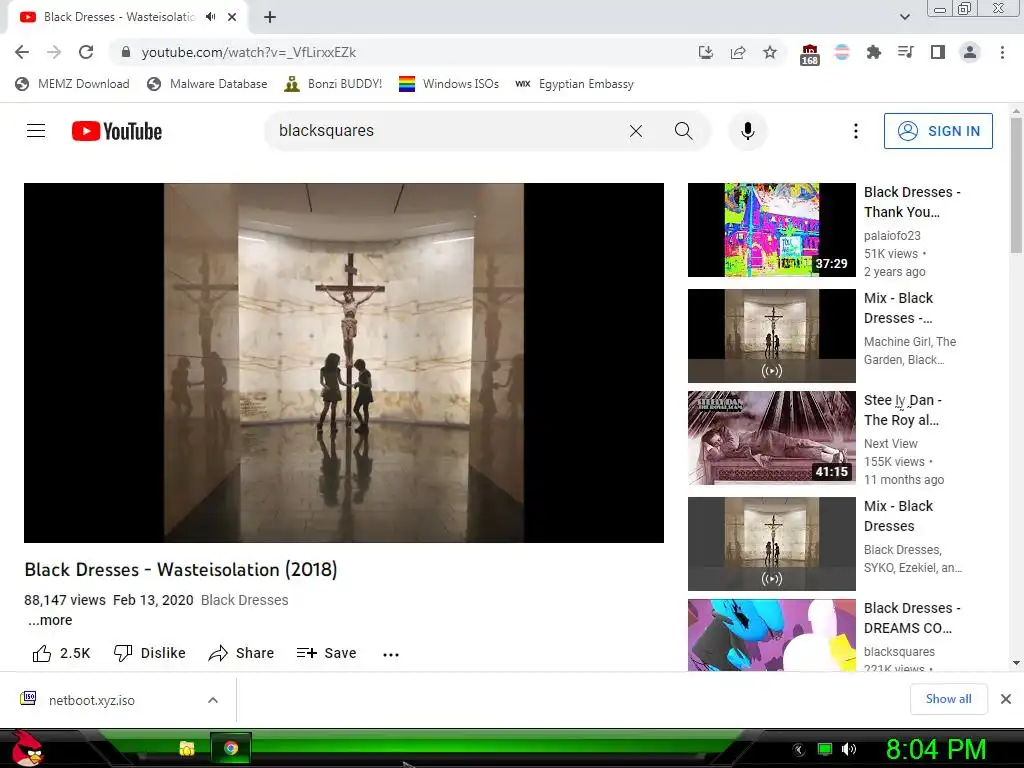This screenshot has width=1024, height=768.
Task: Click the SIGN IN button
Action: click(x=938, y=131)
